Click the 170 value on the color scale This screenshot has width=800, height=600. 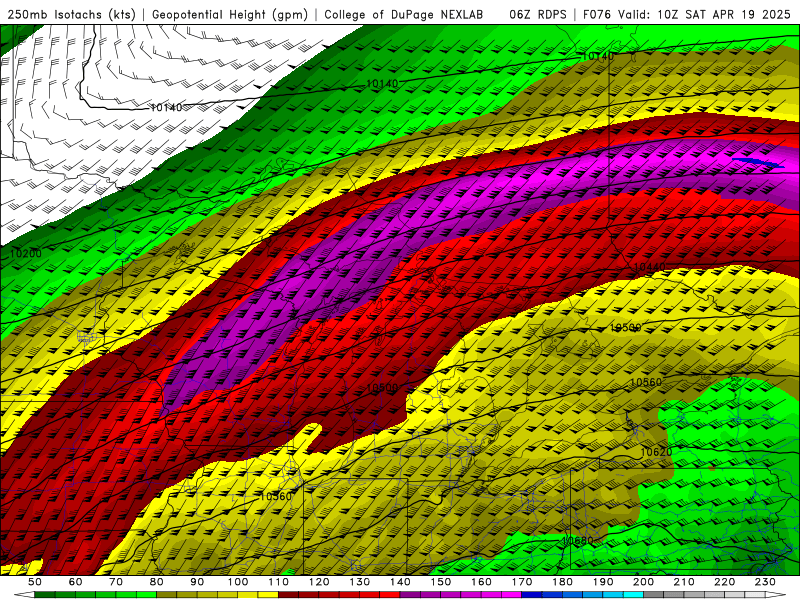pos(522,582)
